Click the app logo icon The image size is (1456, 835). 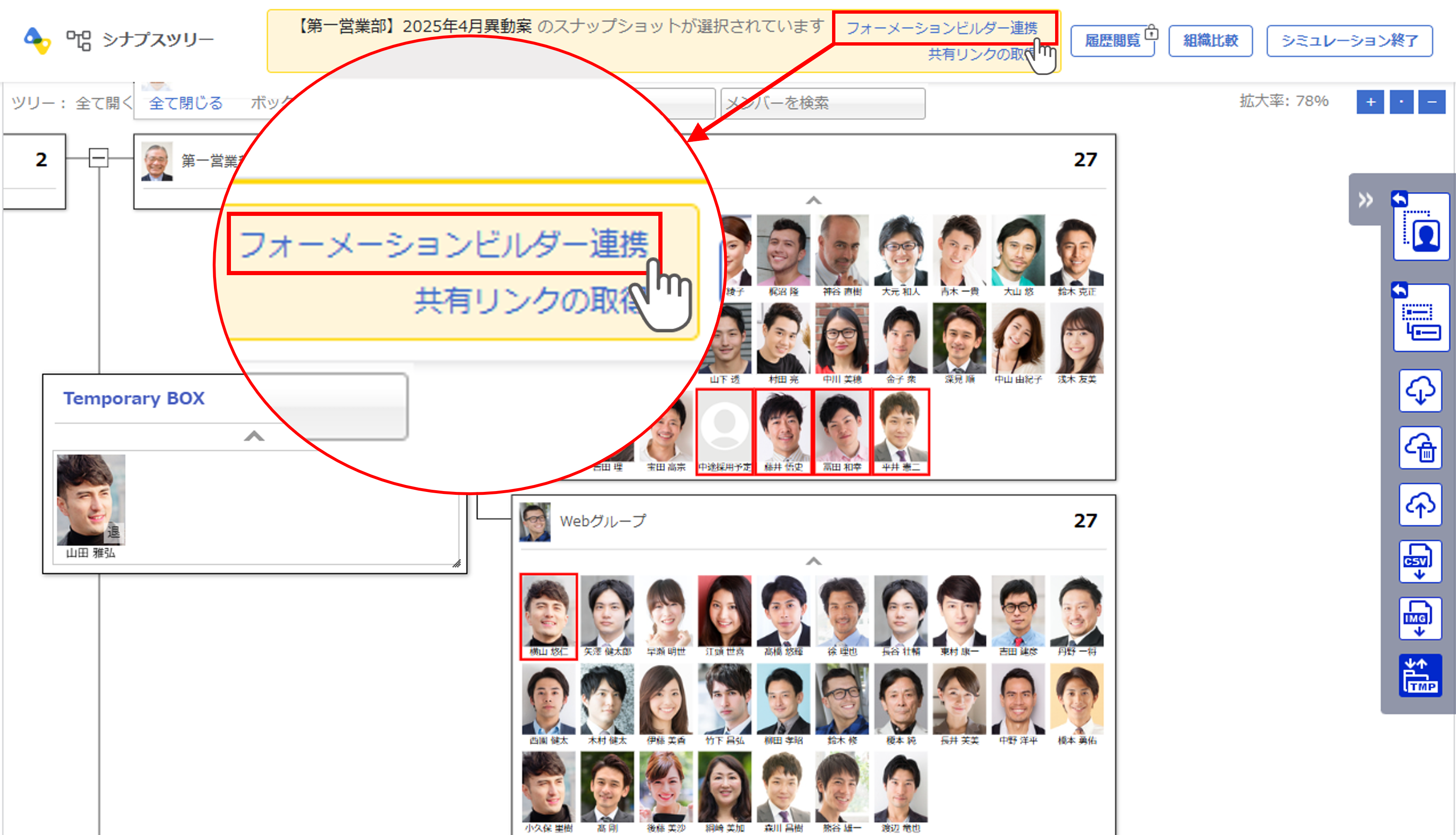point(37,40)
